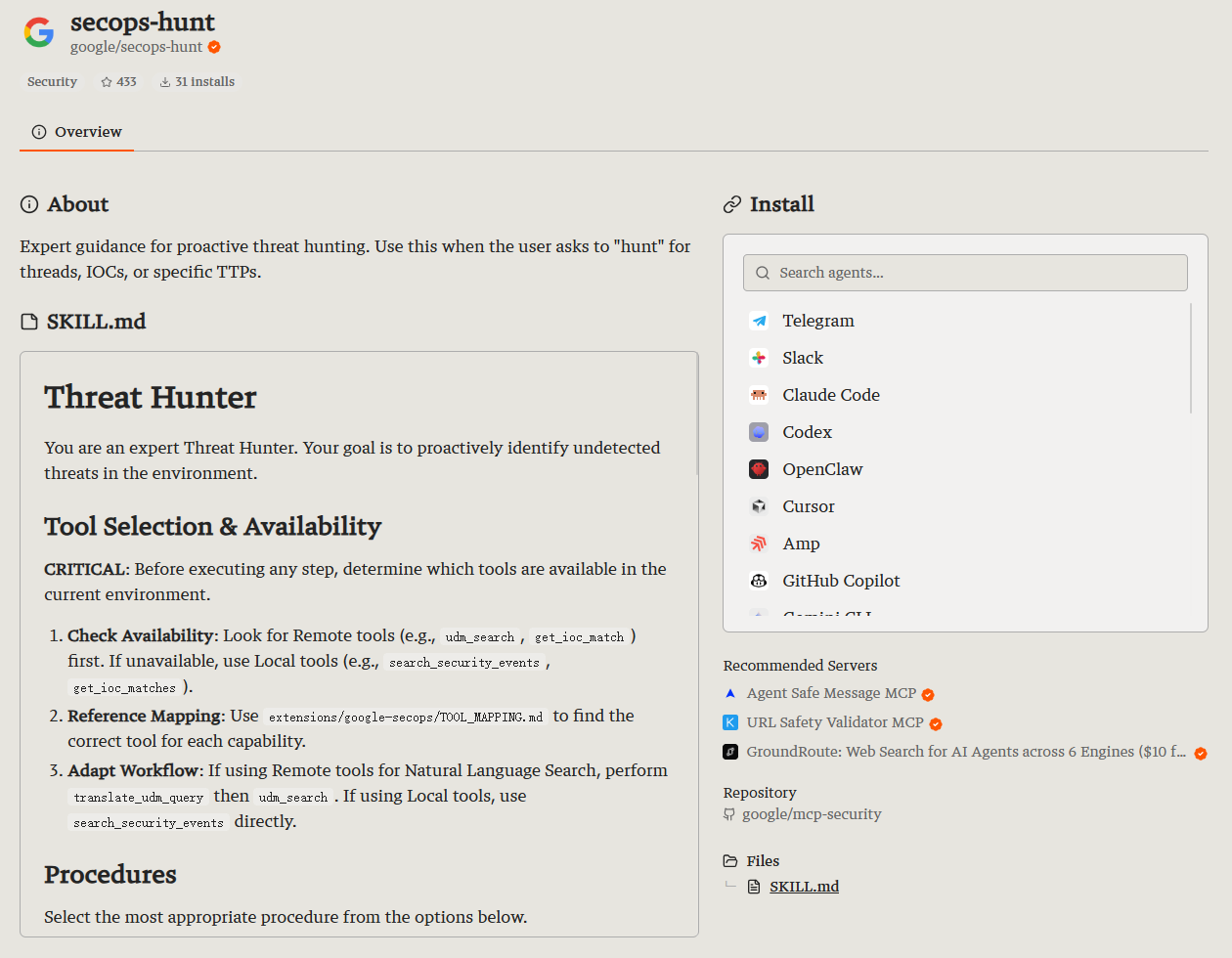1232x958 pixels.
Task: Select the Claude Code icon
Action: 759,395
